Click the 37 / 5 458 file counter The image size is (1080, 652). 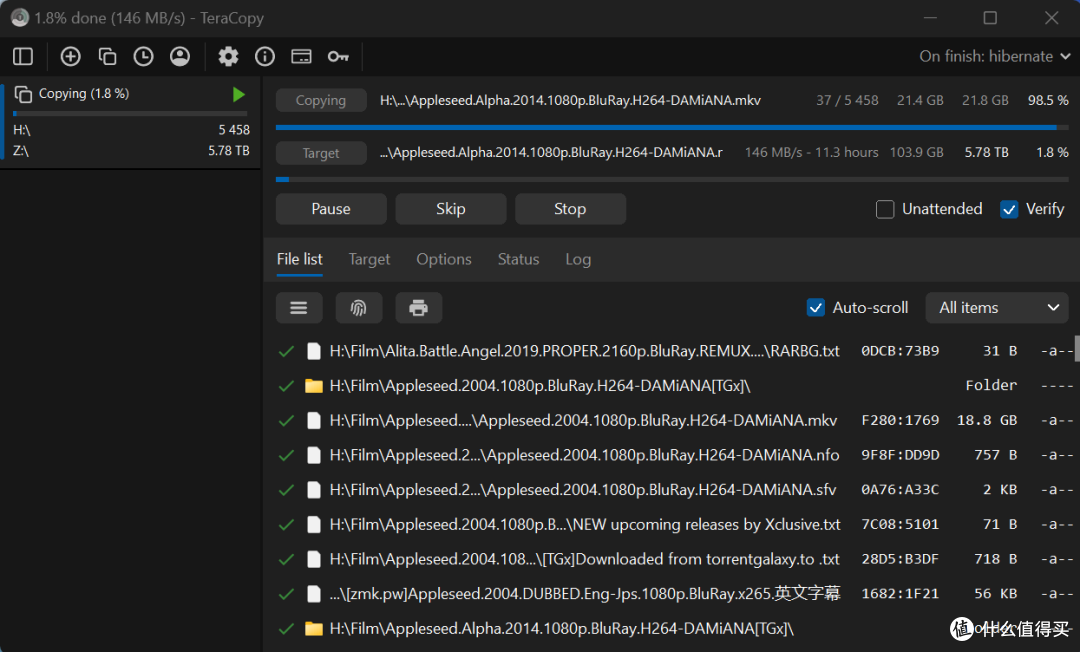click(847, 101)
